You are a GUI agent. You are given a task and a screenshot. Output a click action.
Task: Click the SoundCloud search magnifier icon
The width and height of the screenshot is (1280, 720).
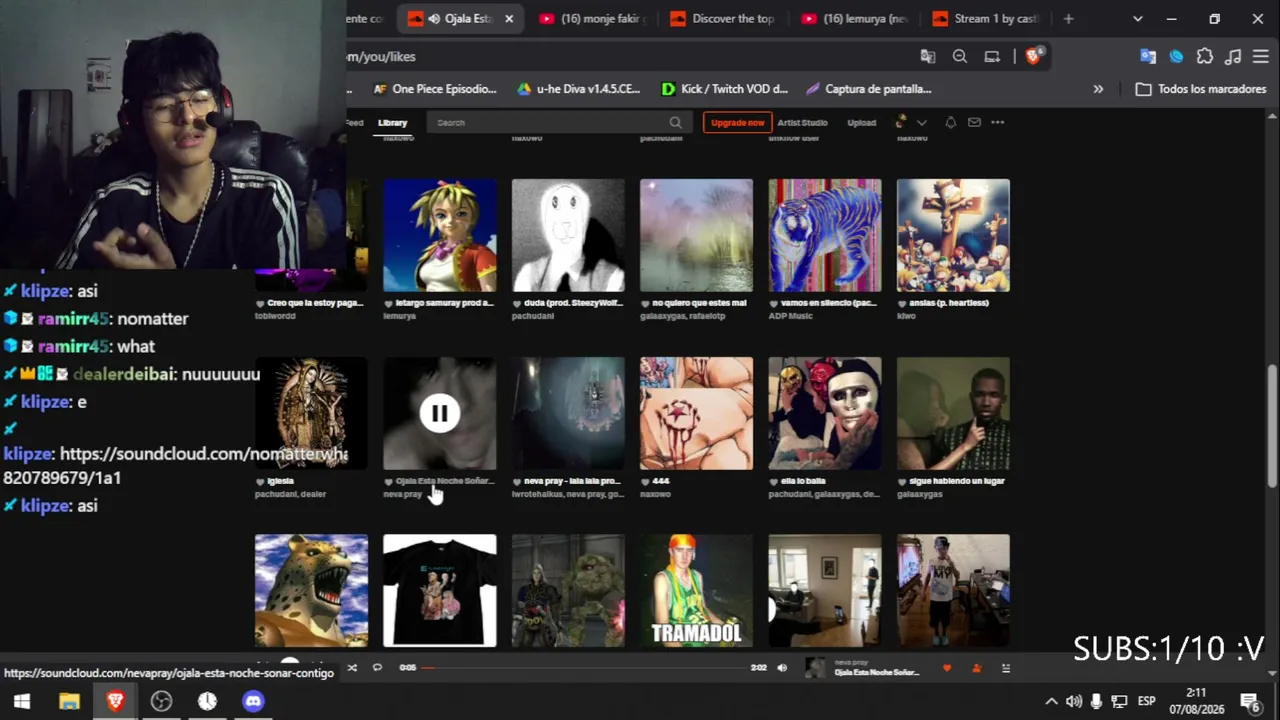pos(676,123)
